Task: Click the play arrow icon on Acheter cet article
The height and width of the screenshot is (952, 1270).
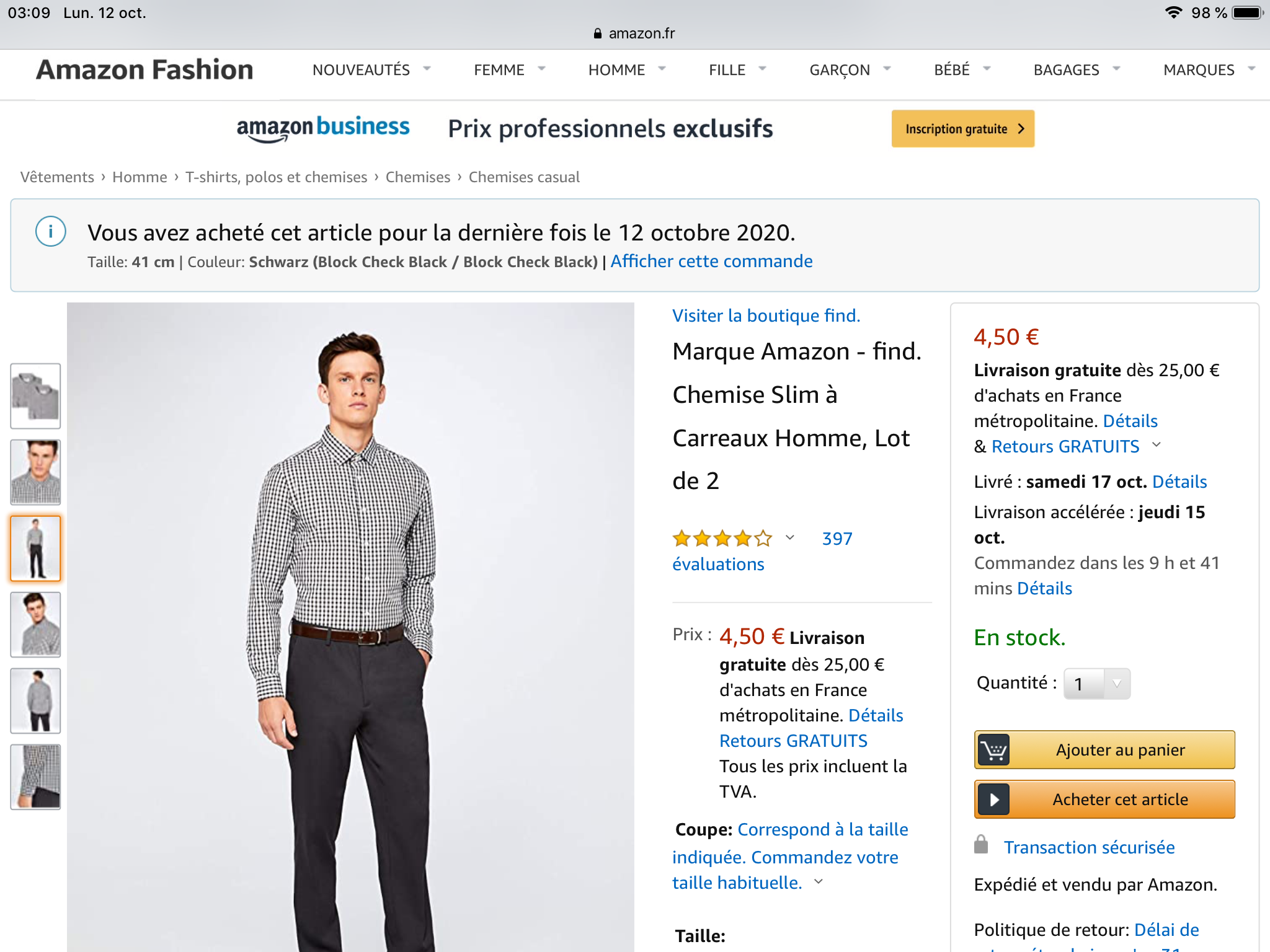Action: (x=993, y=800)
